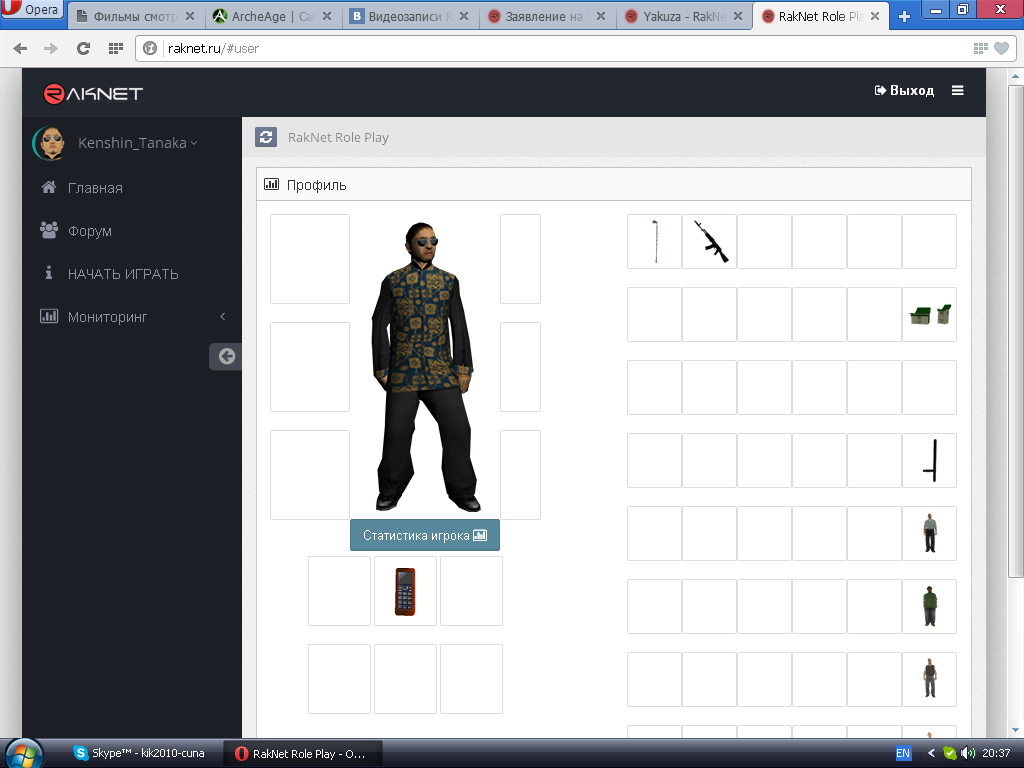Click the RakNet logo in header

[93, 93]
